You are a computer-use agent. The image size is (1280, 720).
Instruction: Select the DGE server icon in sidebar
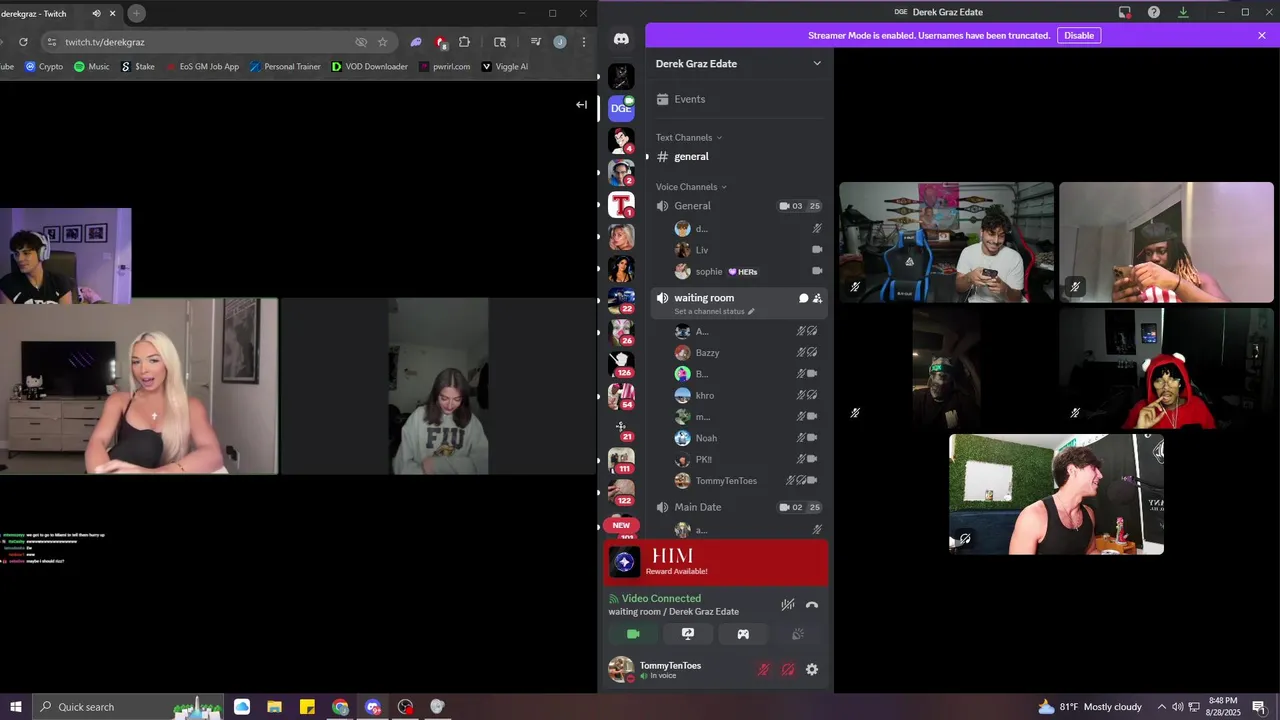621,108
